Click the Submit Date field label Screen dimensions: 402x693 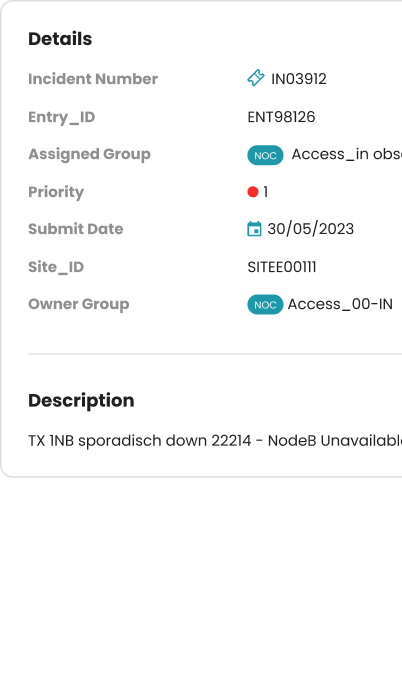(76, 229)
